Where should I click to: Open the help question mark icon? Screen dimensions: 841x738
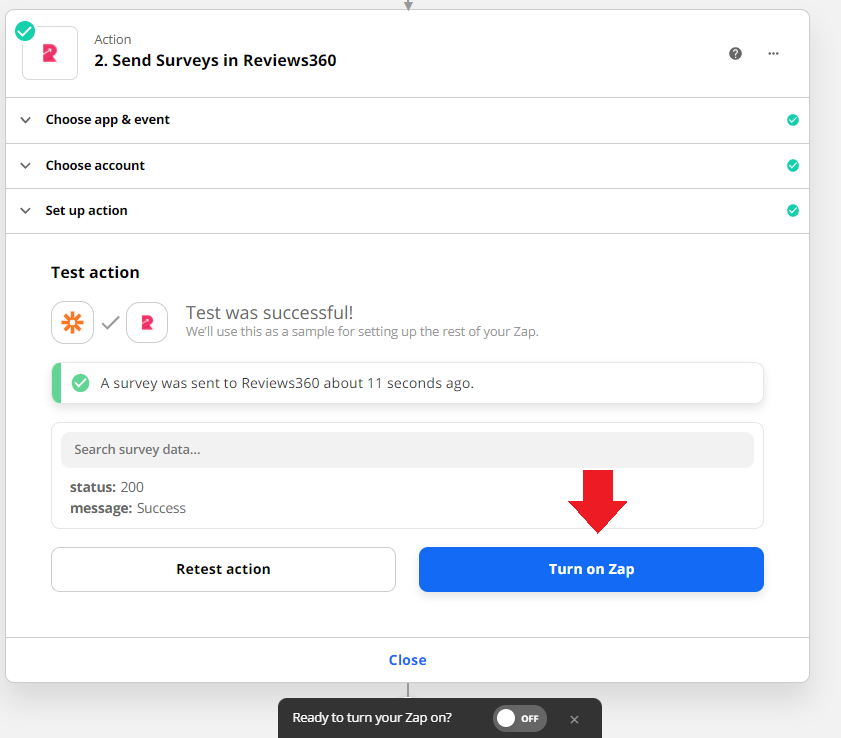pos(735,54)
